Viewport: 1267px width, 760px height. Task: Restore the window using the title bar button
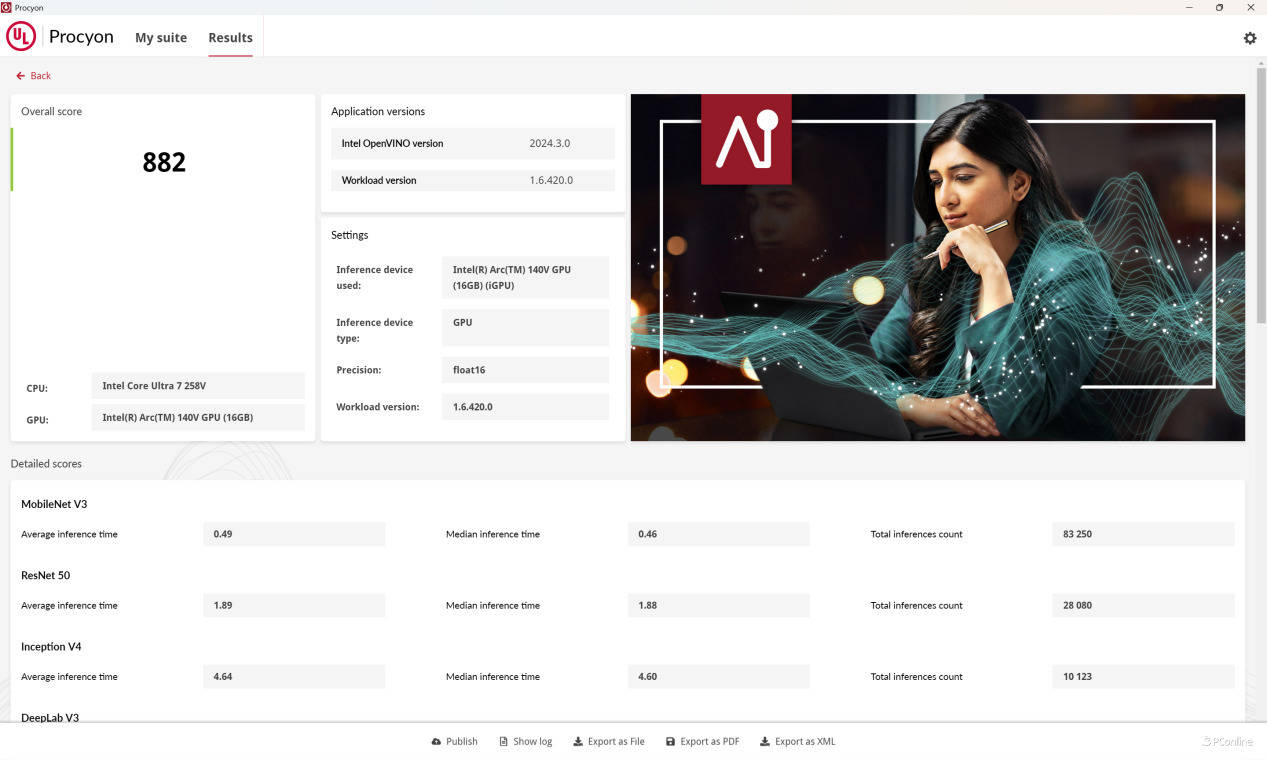pos(1219,7)
